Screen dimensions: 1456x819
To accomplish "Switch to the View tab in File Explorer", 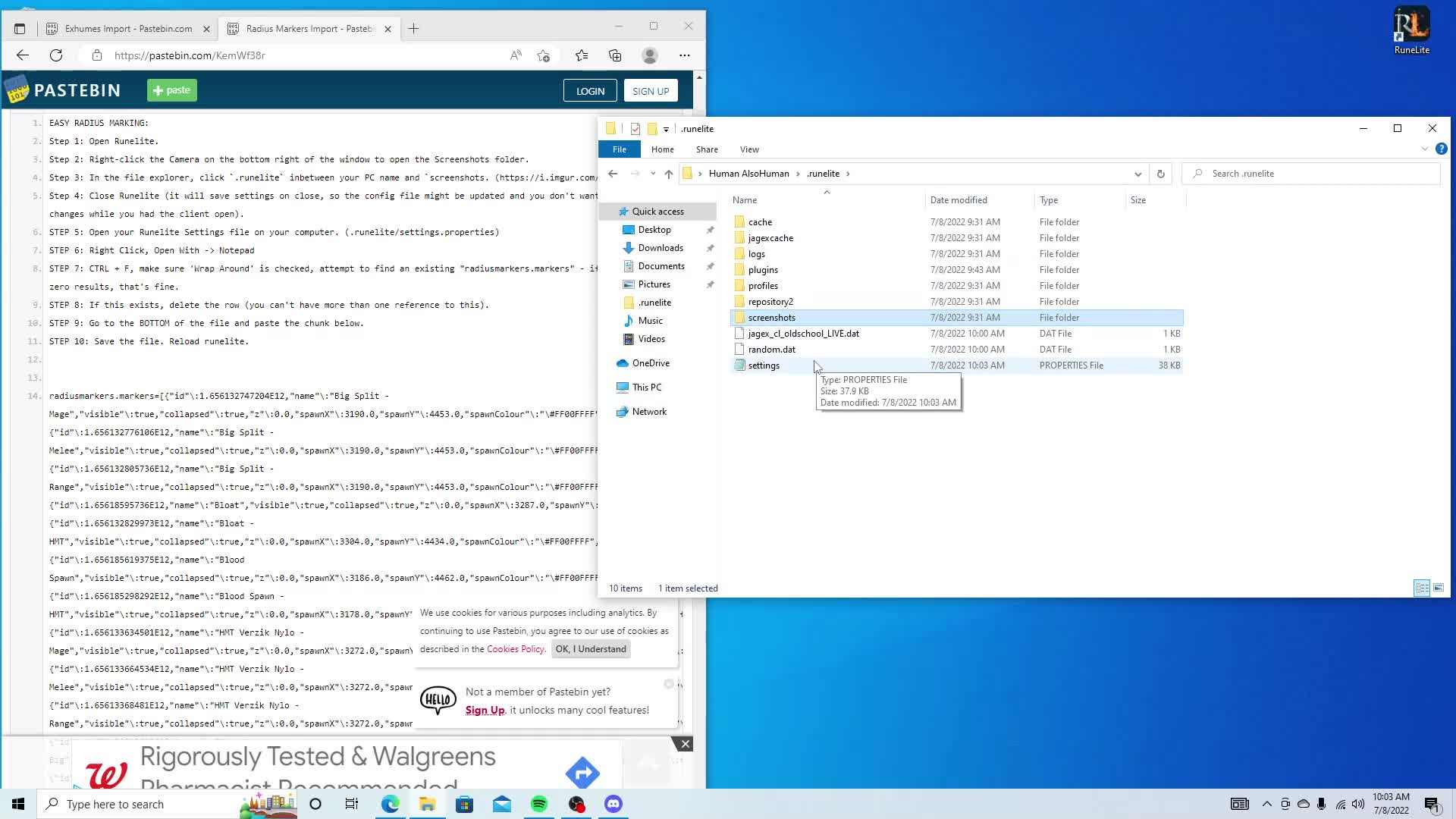I will (x=749, y=149).
